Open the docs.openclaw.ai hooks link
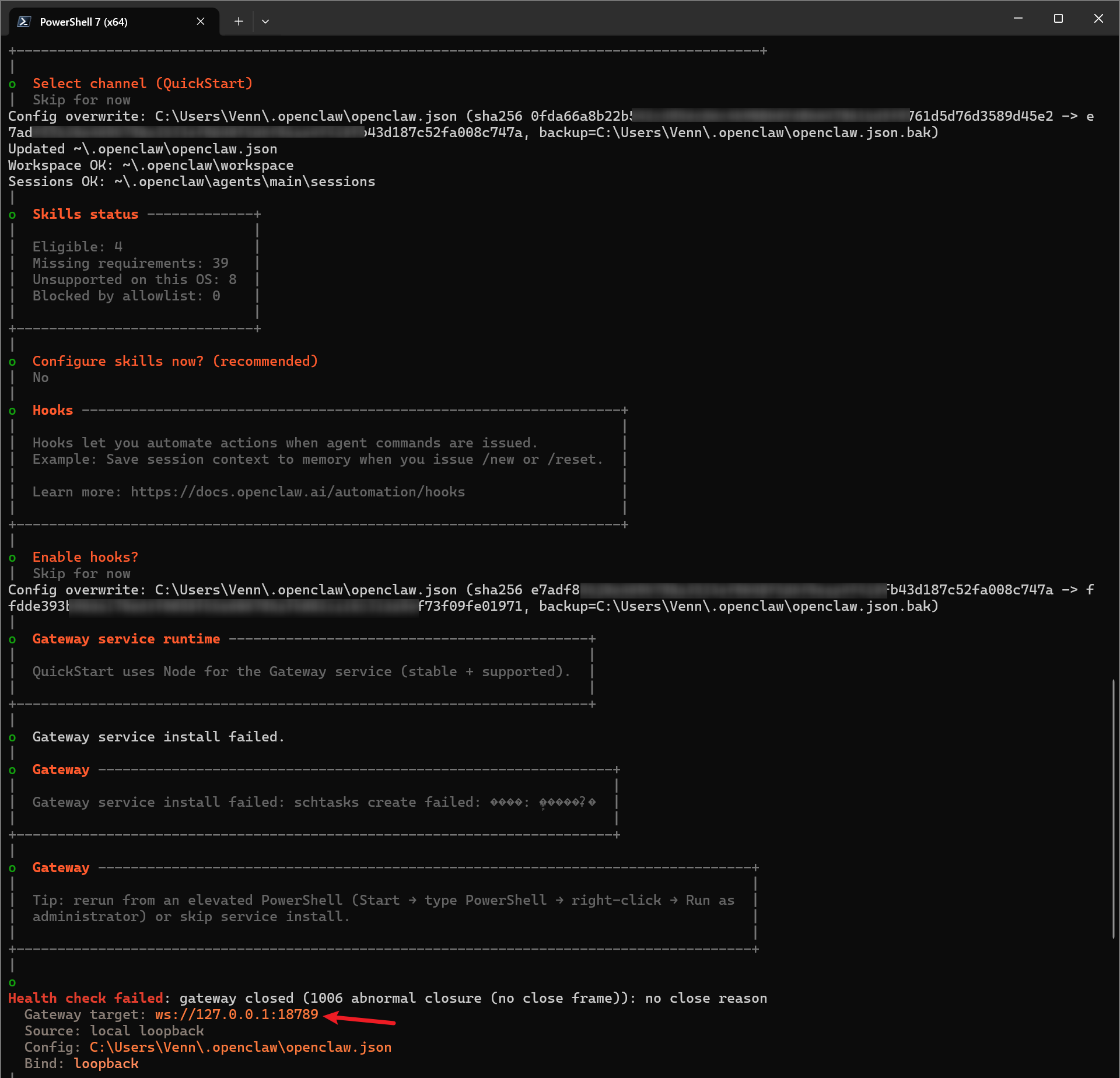 point(297,492)
